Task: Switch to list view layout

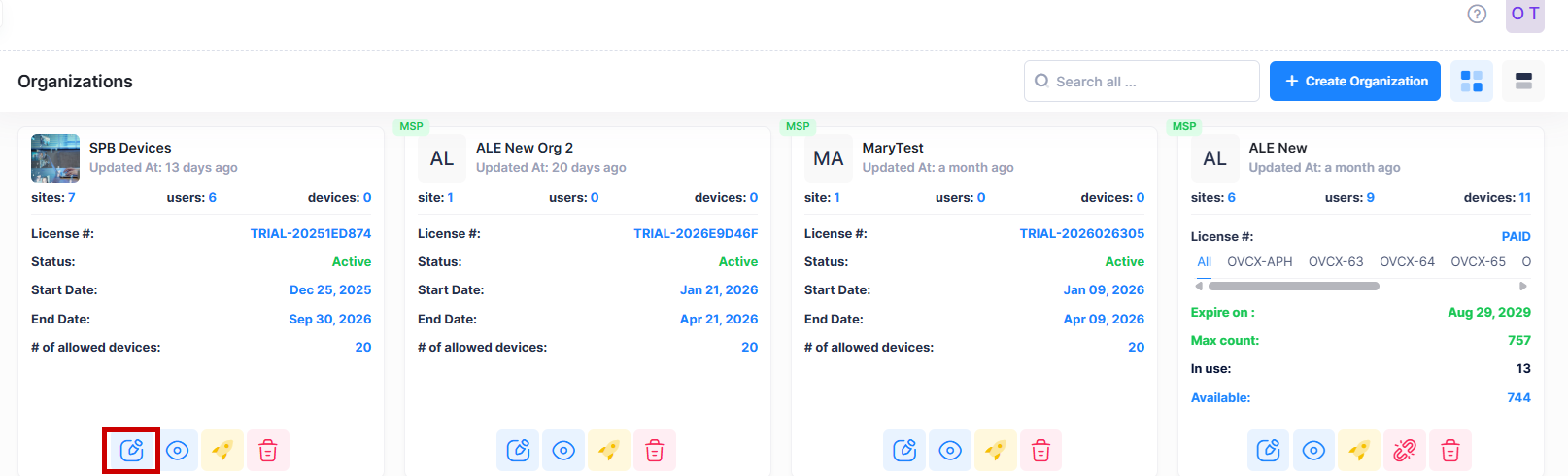Action: (x=1523, y=82)
